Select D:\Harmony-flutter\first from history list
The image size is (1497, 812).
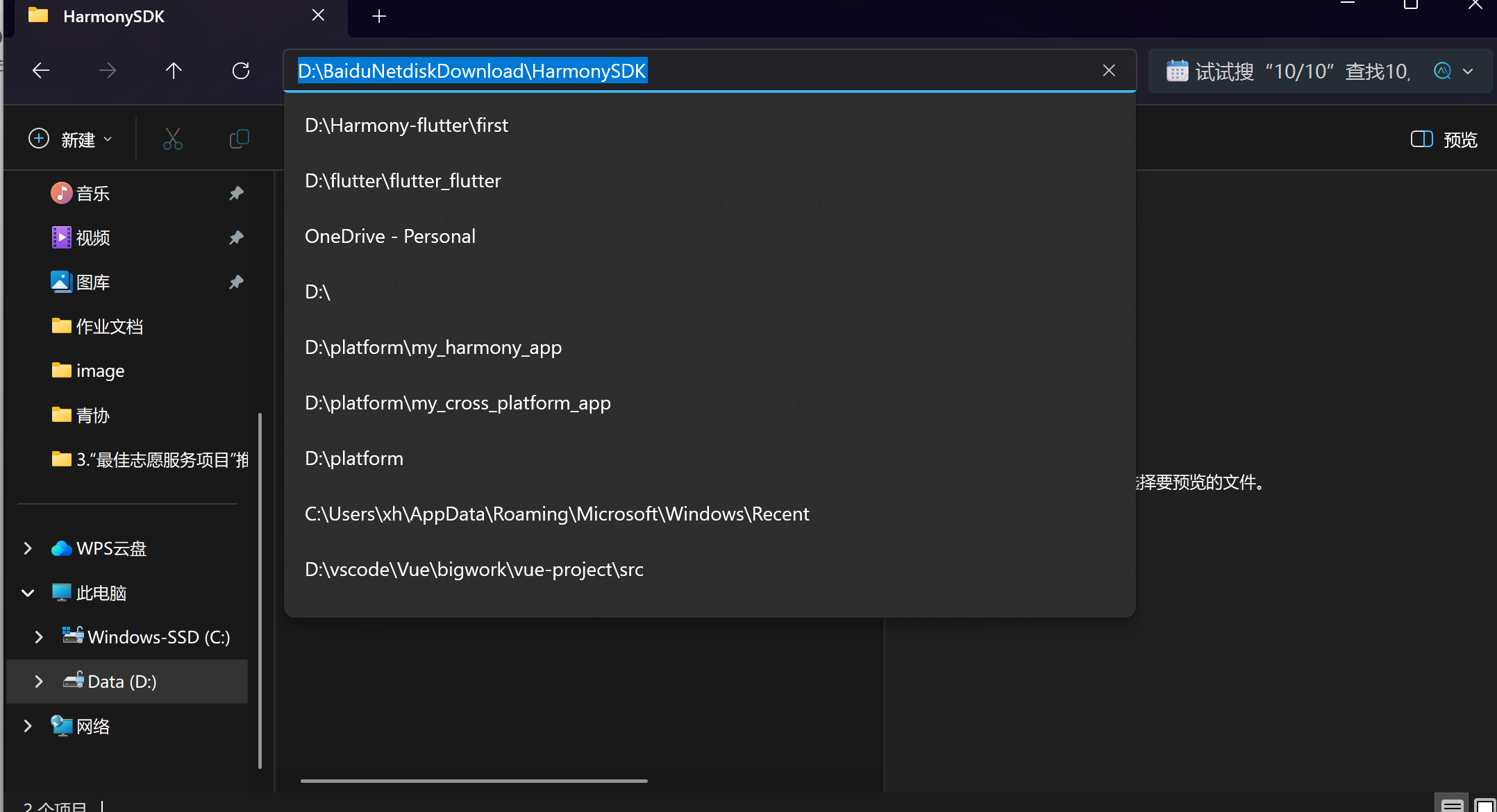coord(406,126)
